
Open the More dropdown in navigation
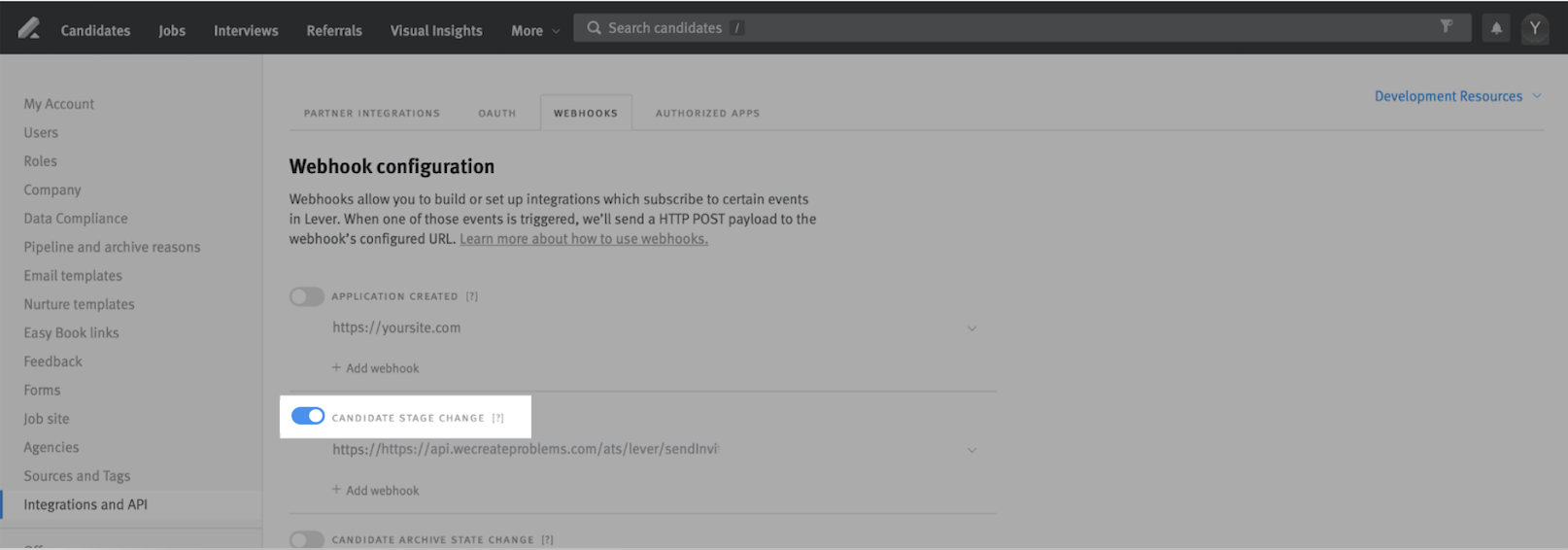click(535, 31)
